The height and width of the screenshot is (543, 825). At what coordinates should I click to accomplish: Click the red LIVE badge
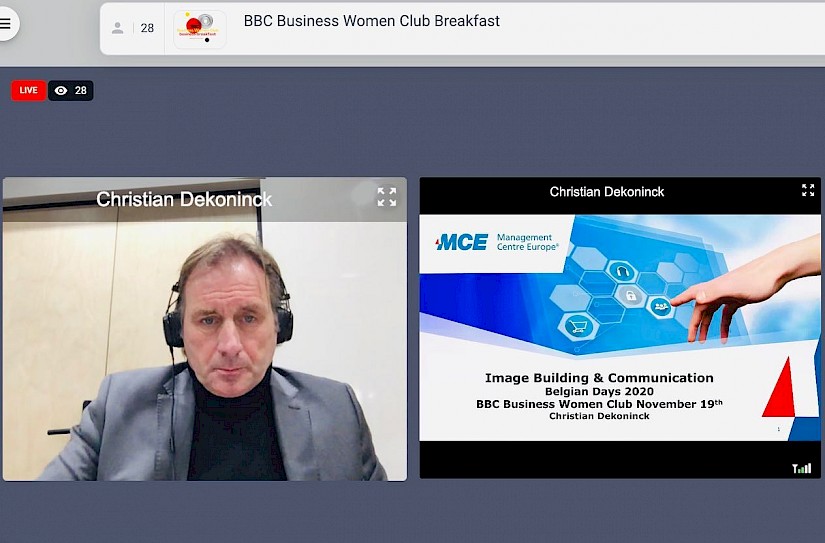pyautogui.click(x=28, y=90)
